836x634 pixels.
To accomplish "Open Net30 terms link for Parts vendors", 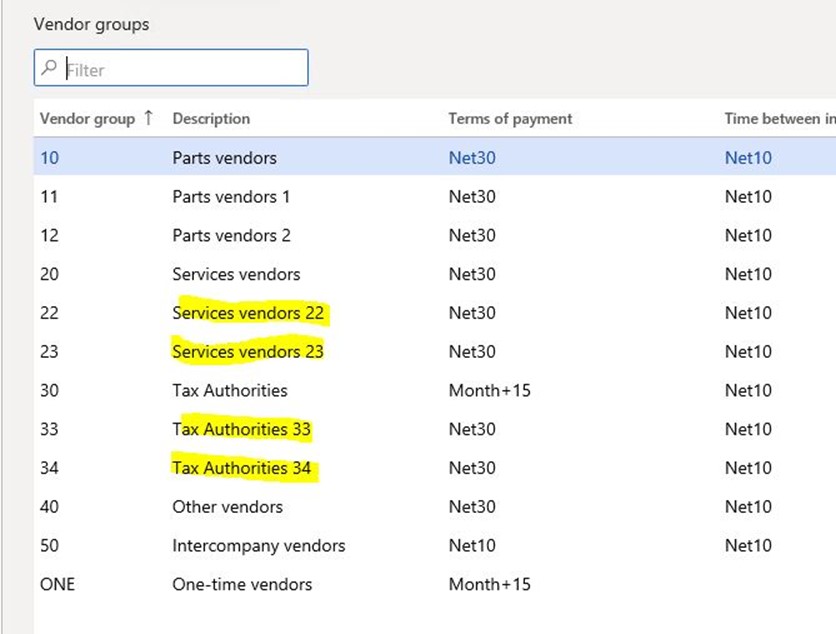I will tap(471, 157).
